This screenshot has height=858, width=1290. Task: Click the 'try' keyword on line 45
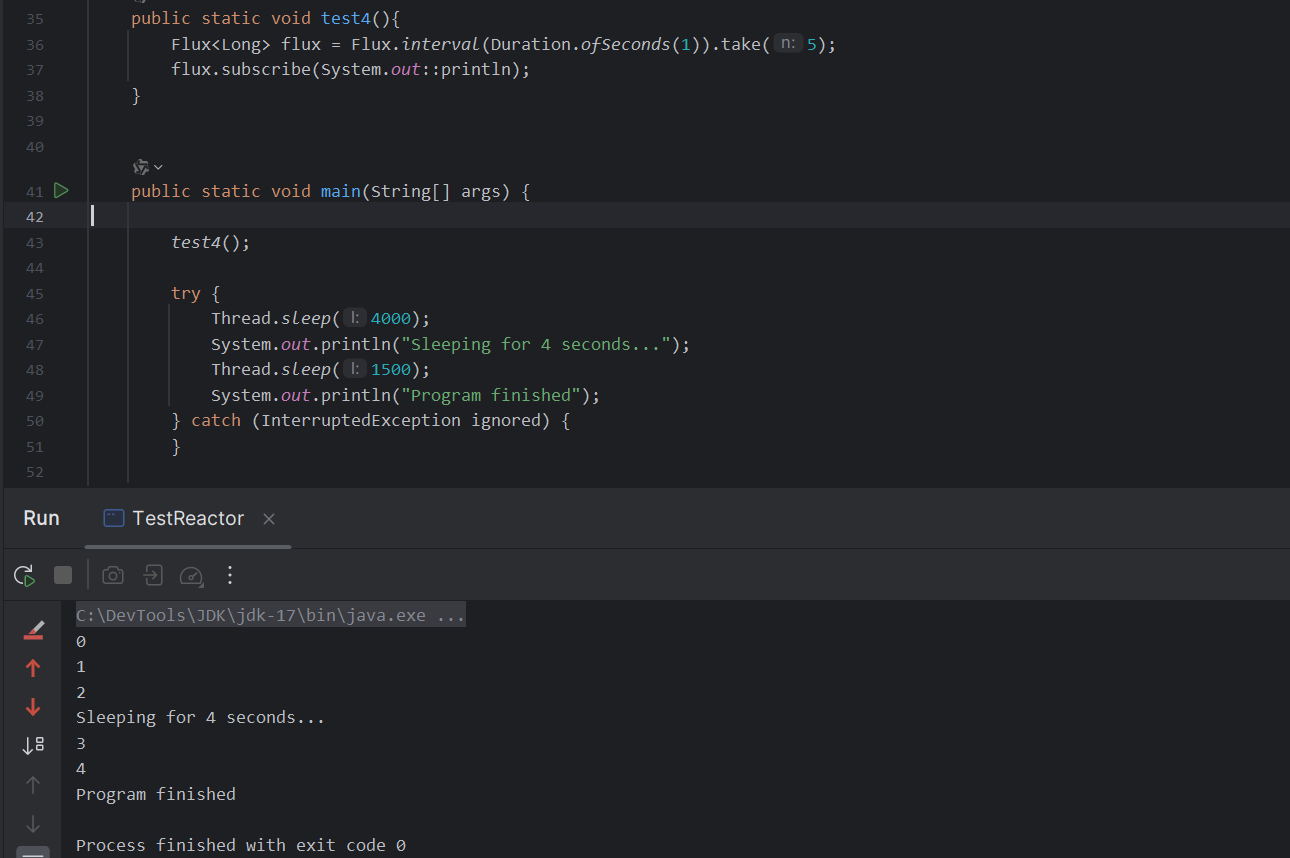click(x=186, y=293)
